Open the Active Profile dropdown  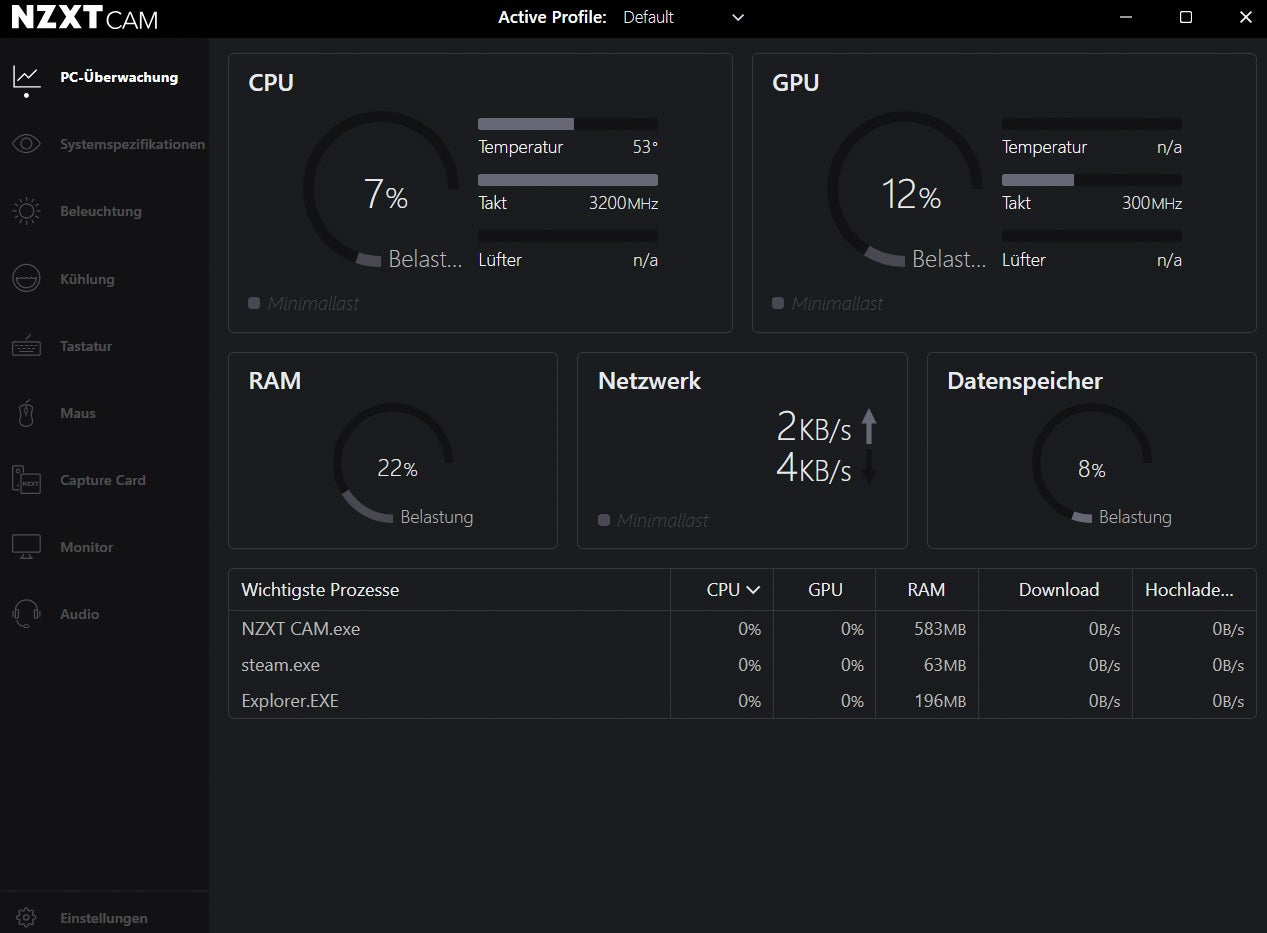684,17
